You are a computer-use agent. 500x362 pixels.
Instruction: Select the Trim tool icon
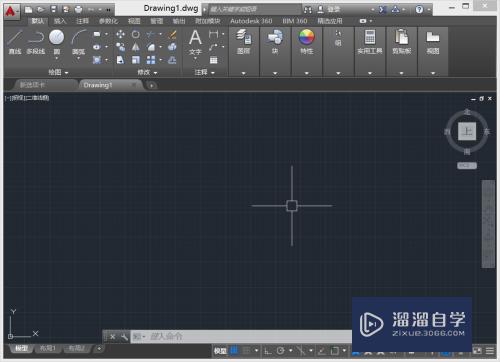[x=151, y=34]
